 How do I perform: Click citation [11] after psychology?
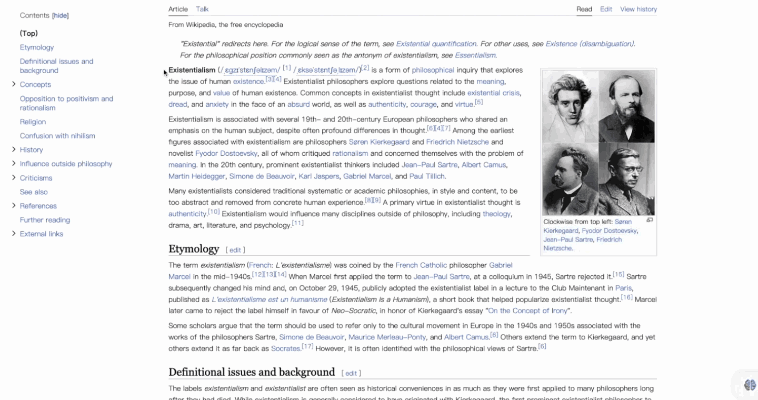297,223
